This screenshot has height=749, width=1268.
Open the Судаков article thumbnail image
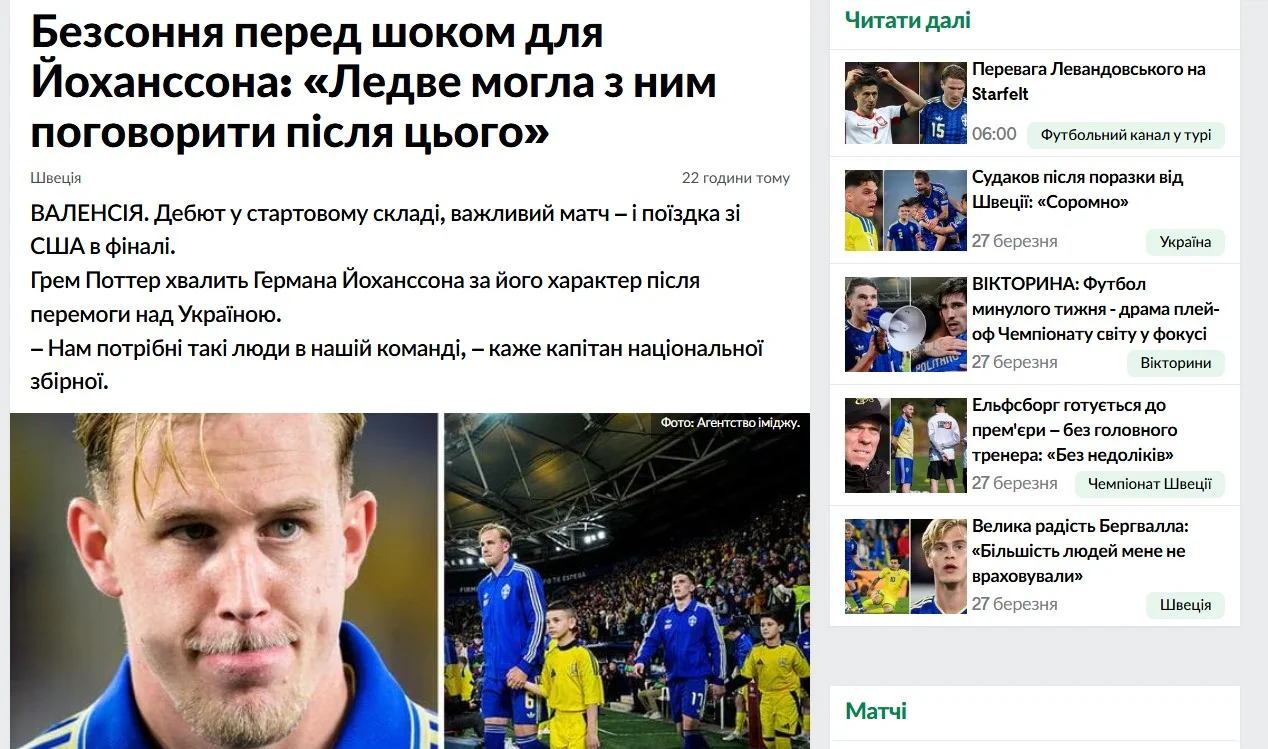(906, 210)
